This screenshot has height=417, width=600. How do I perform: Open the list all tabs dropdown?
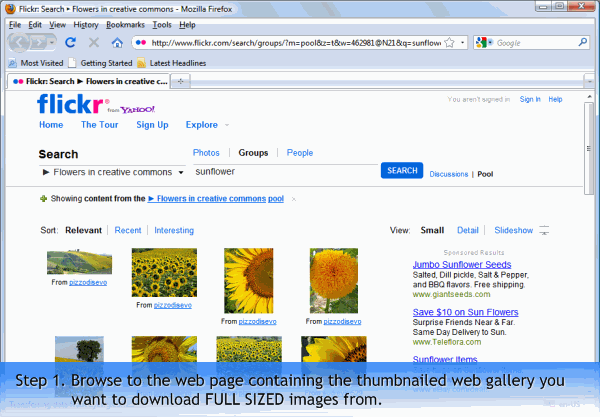point(589,81)
